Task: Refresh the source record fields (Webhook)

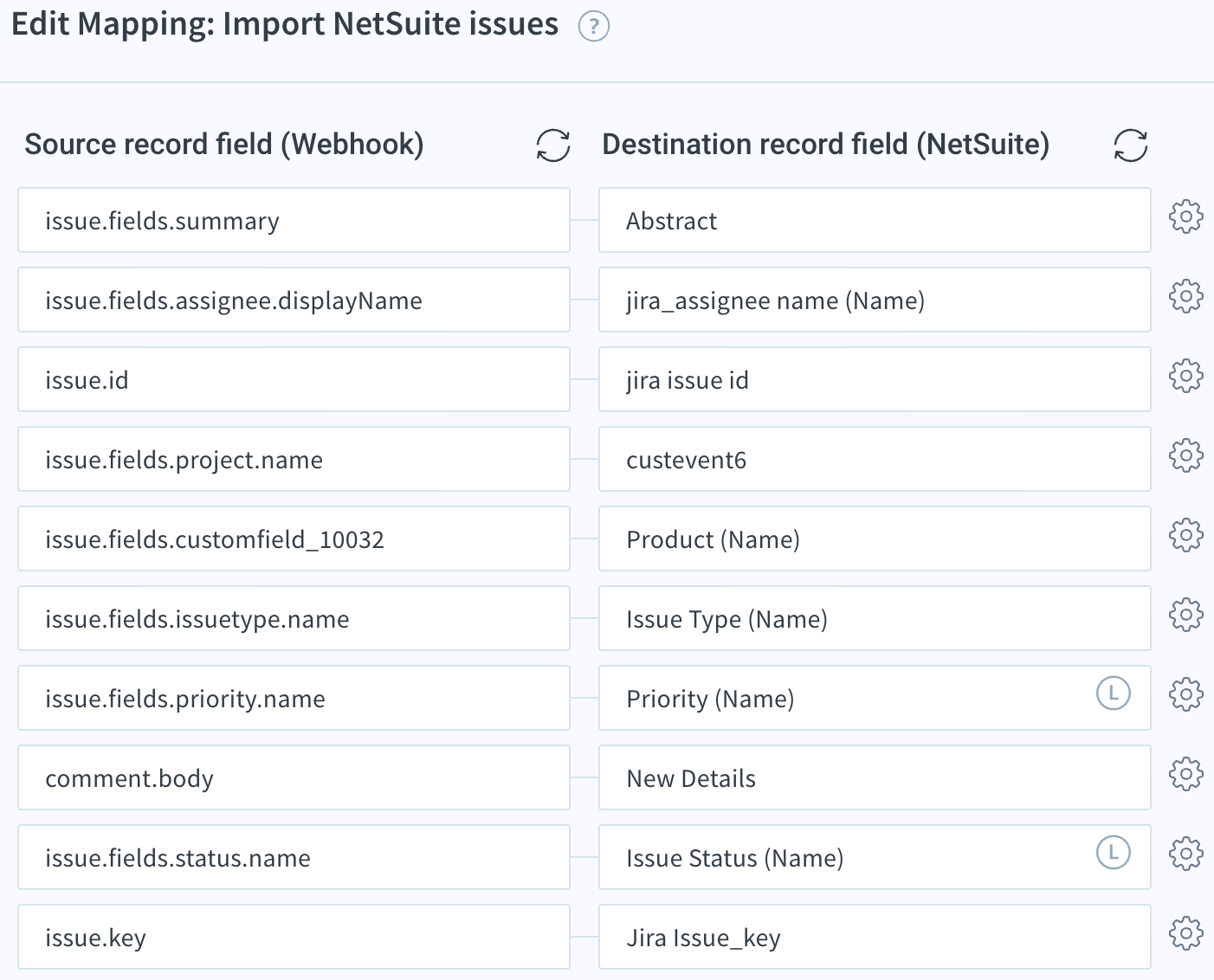Action: (552, 145)
